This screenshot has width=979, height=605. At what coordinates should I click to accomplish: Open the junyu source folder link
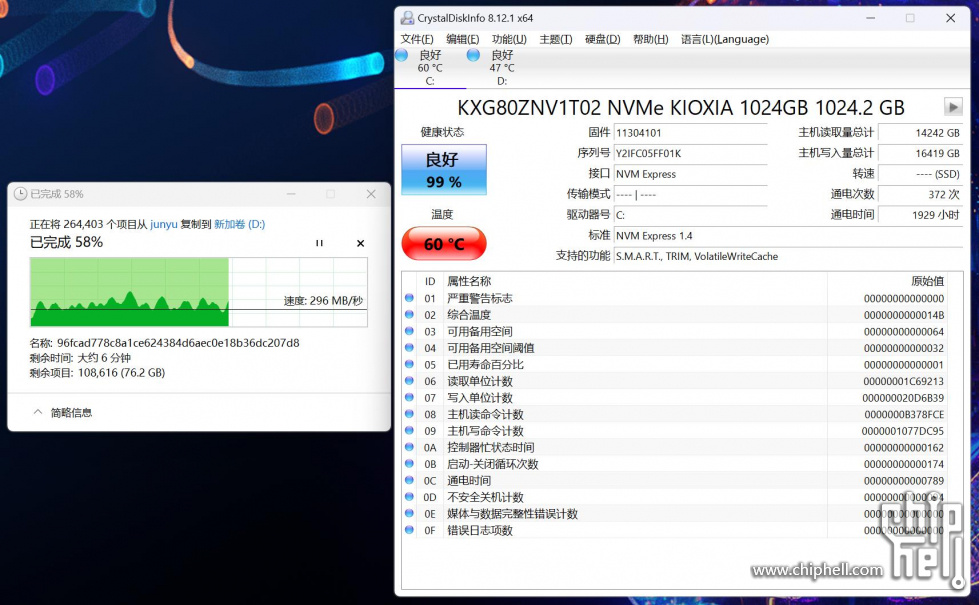pyautogui.click(x=164, y=224)
